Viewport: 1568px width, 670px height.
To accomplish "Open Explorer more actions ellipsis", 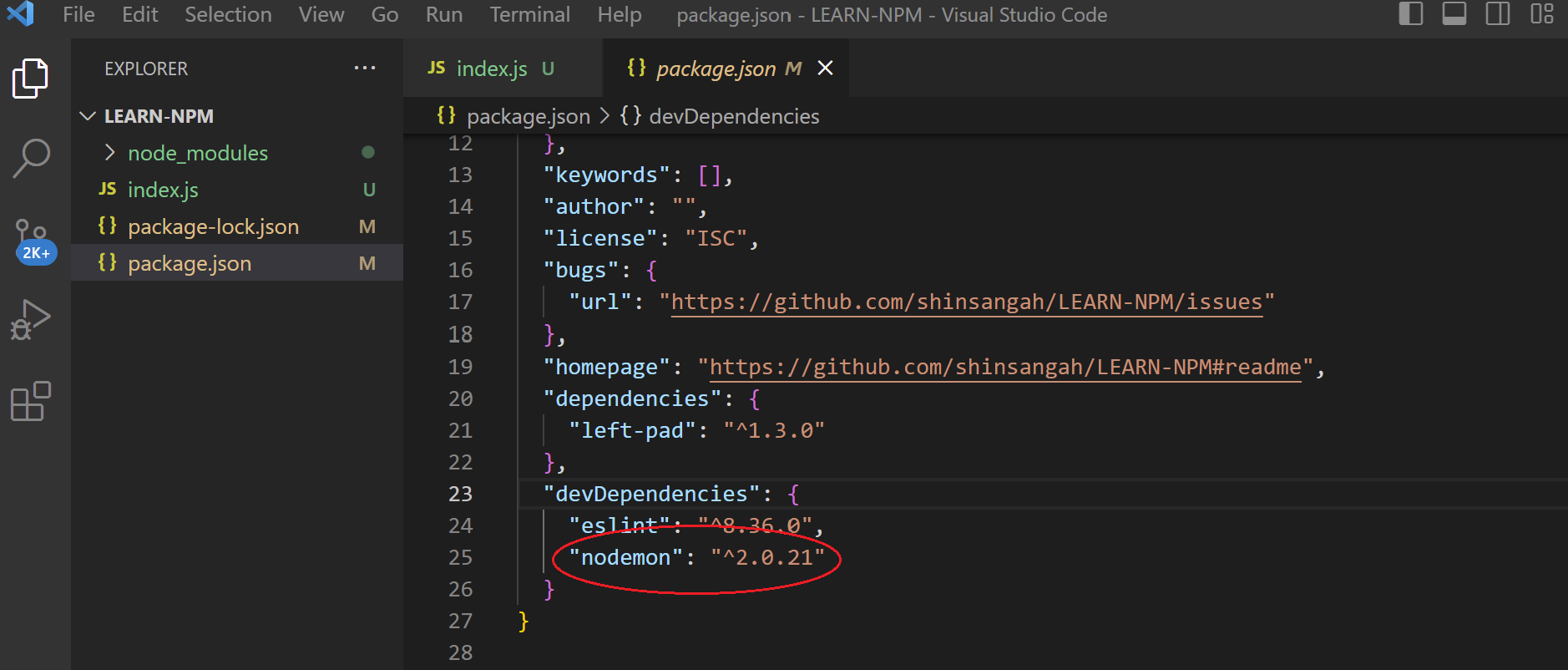I will tap(365, 68).
